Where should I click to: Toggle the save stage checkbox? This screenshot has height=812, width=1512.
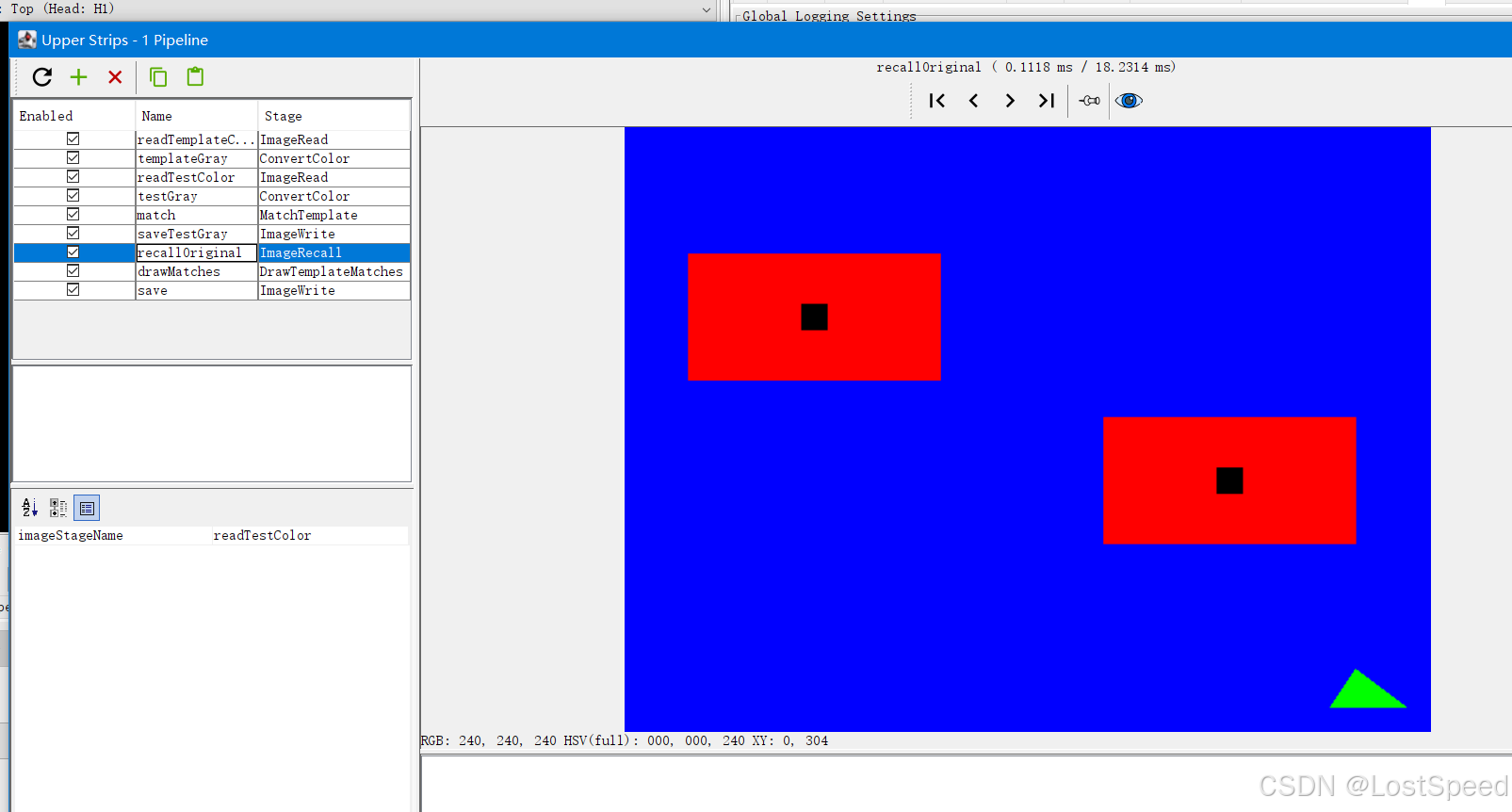tap(73, 290)
